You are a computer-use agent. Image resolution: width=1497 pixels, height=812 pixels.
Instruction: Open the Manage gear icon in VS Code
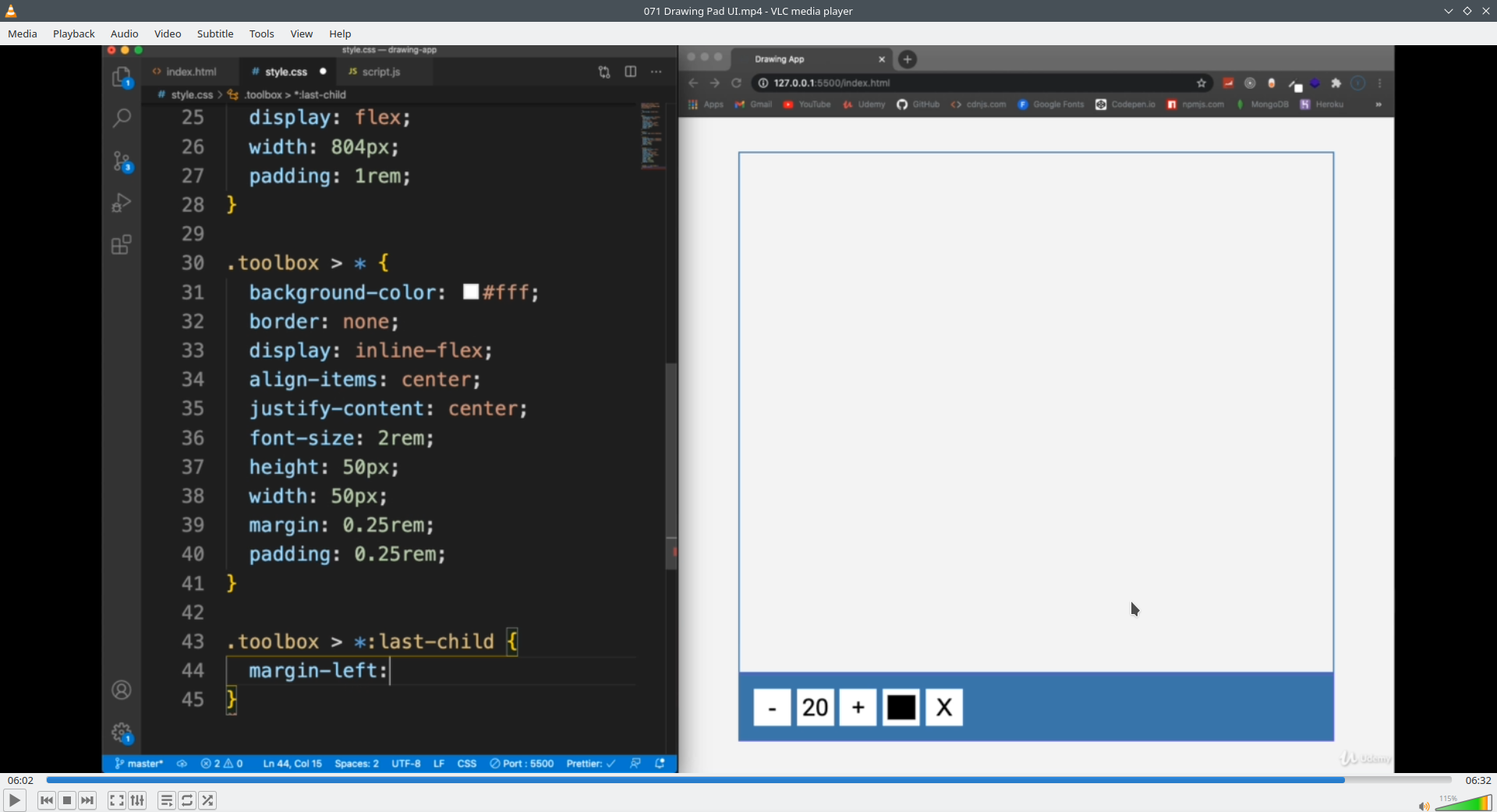[122, 733]
